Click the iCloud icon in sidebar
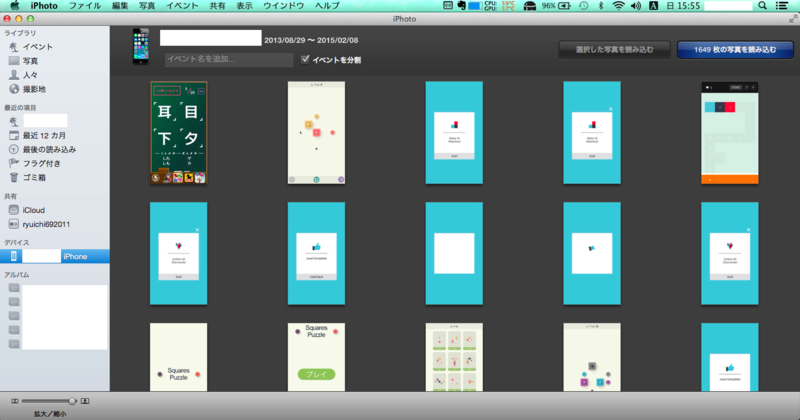 click(x=14, y=210)
